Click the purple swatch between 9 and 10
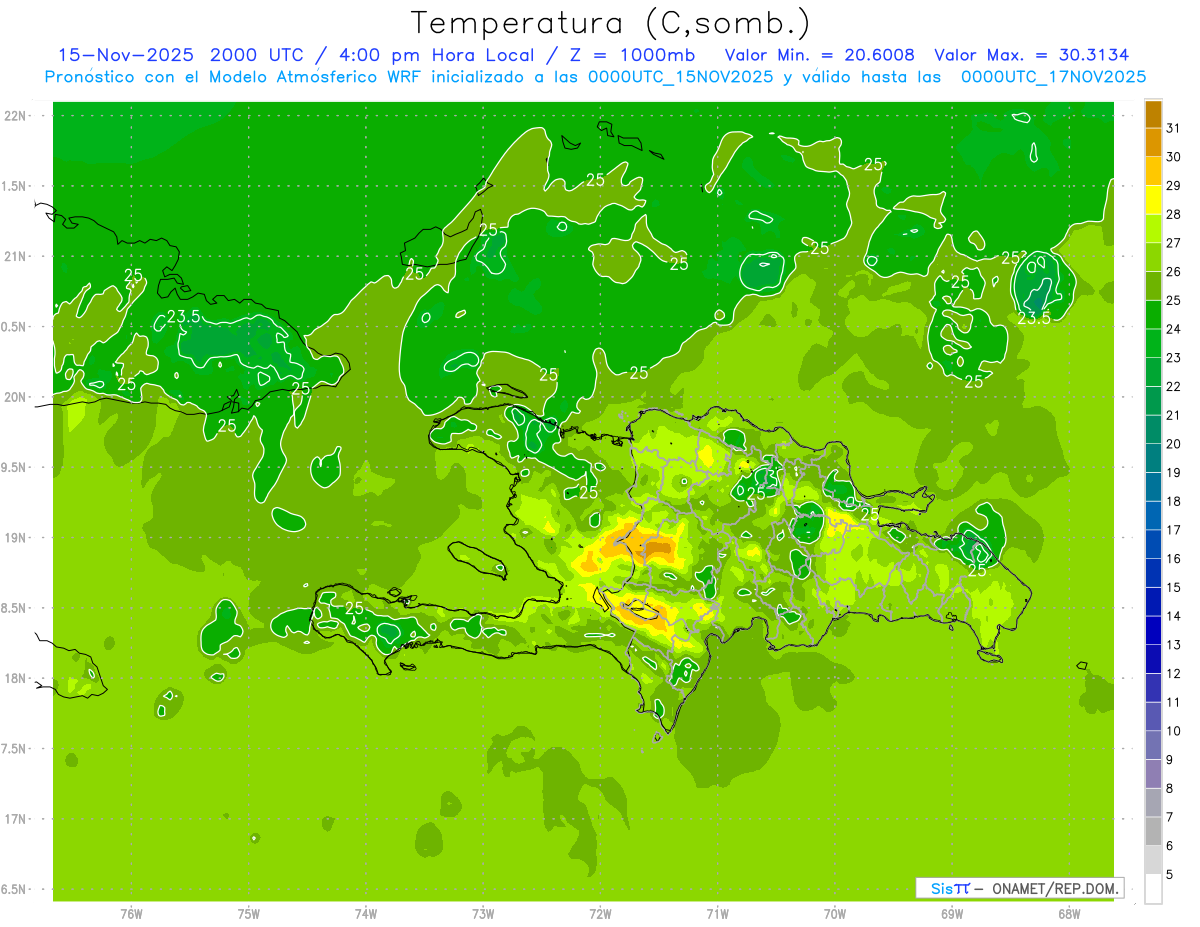 1153,745
